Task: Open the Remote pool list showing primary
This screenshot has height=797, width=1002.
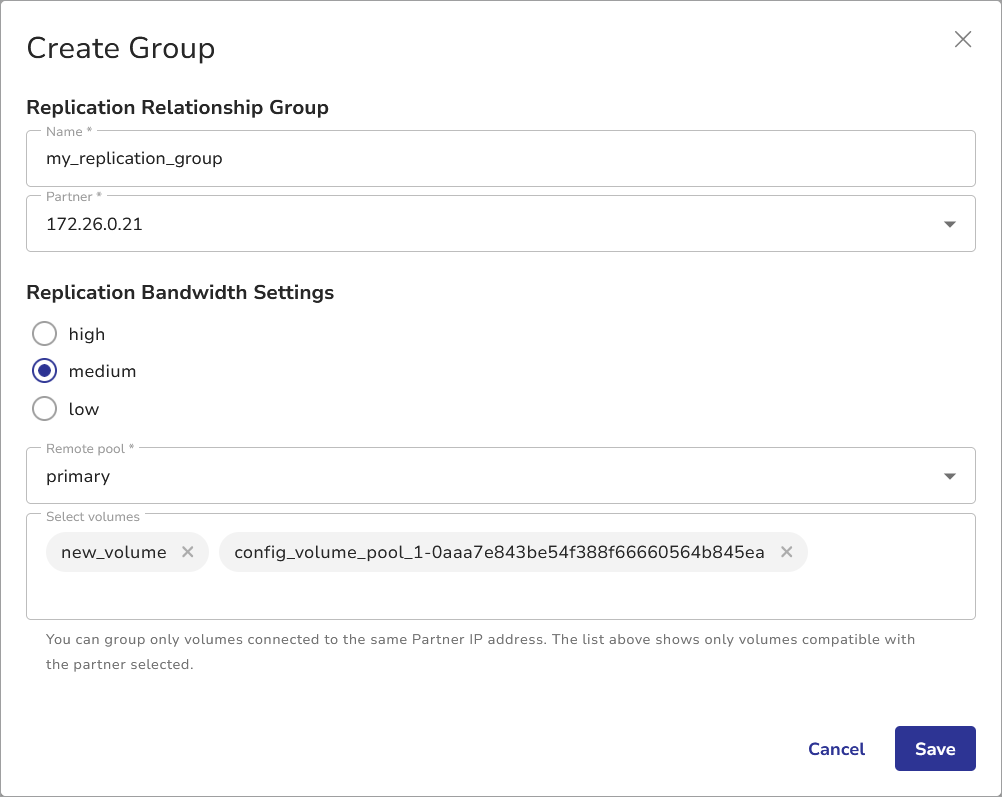Action: [x=480, y=476]
